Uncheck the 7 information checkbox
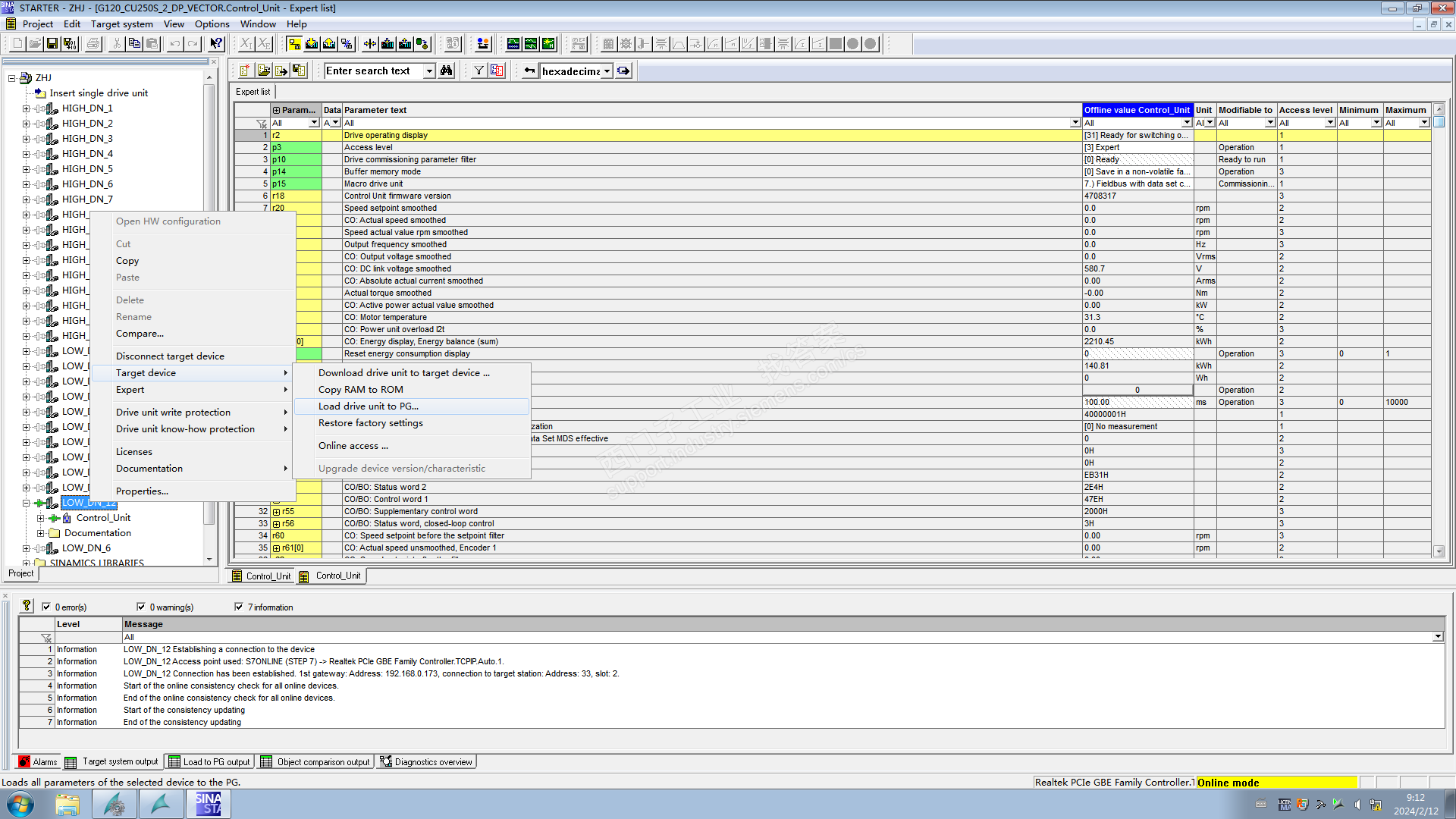This screenshot has width=1456, height=819. coord(239,607)
